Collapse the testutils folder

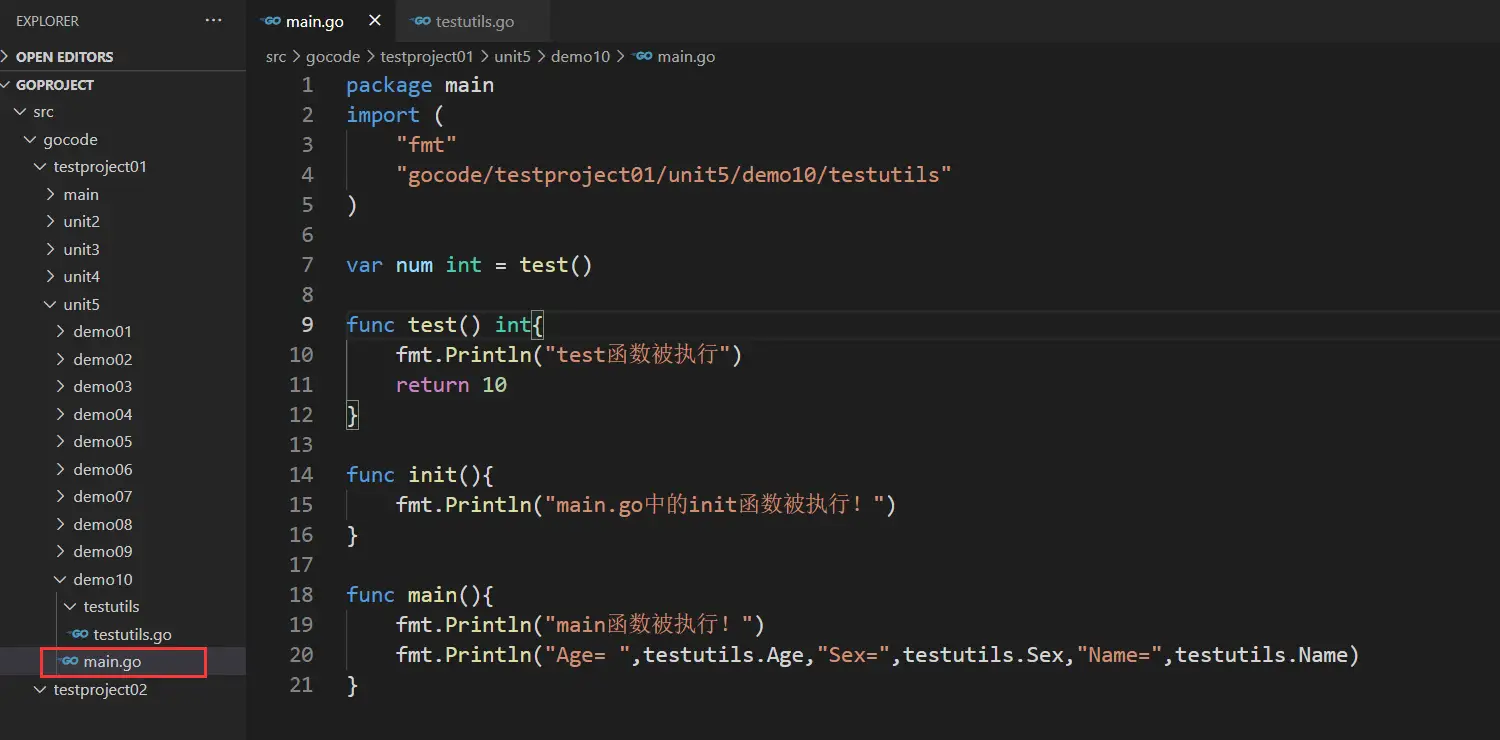(111, 607)
